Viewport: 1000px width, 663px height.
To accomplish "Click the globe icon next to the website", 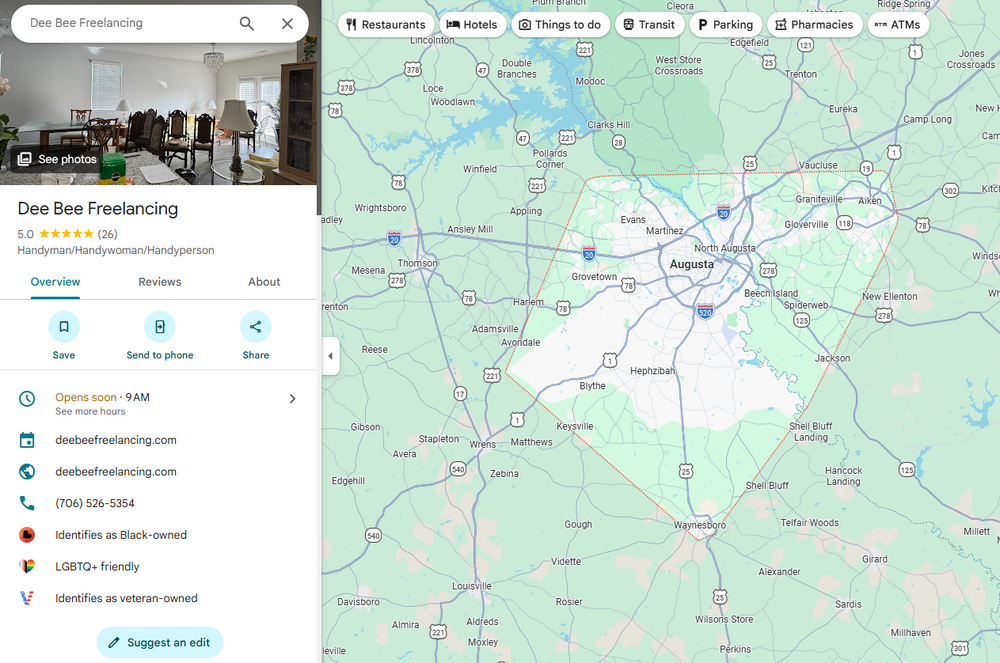I will click(x=26, y=471).
